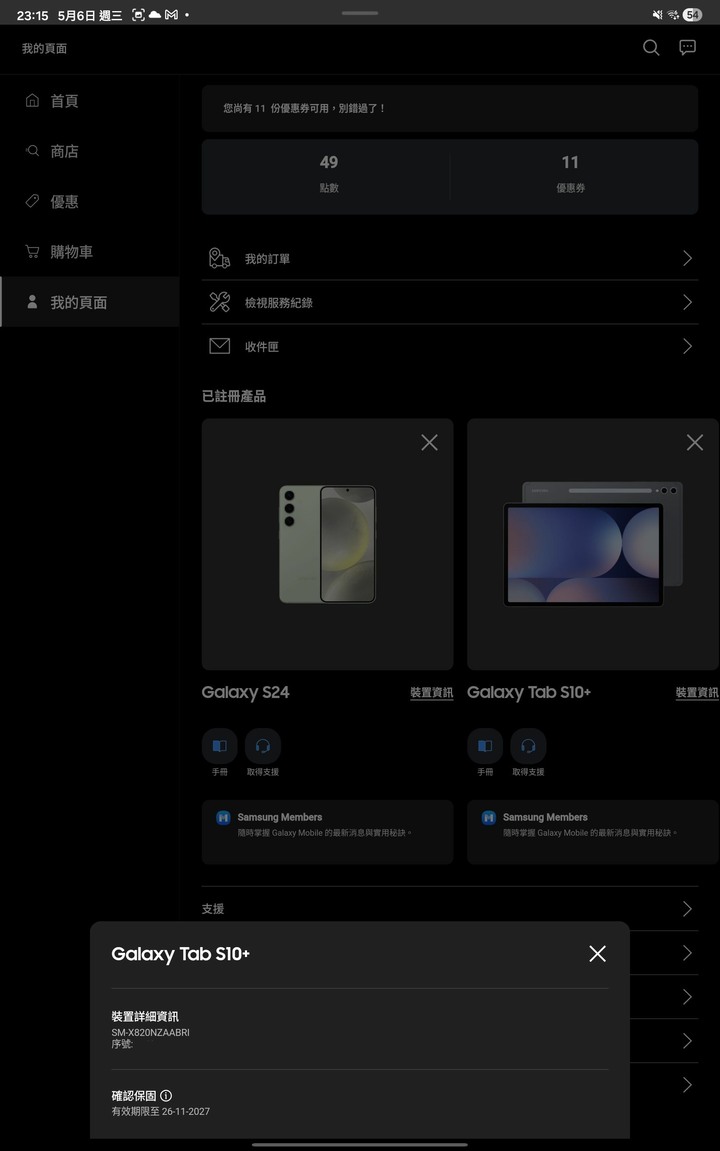Image resolution: width=720 pixels, height=1151 pixels.
Task: Open 取得支援 icon under Galaxy S24
Action: coord(263,746)
